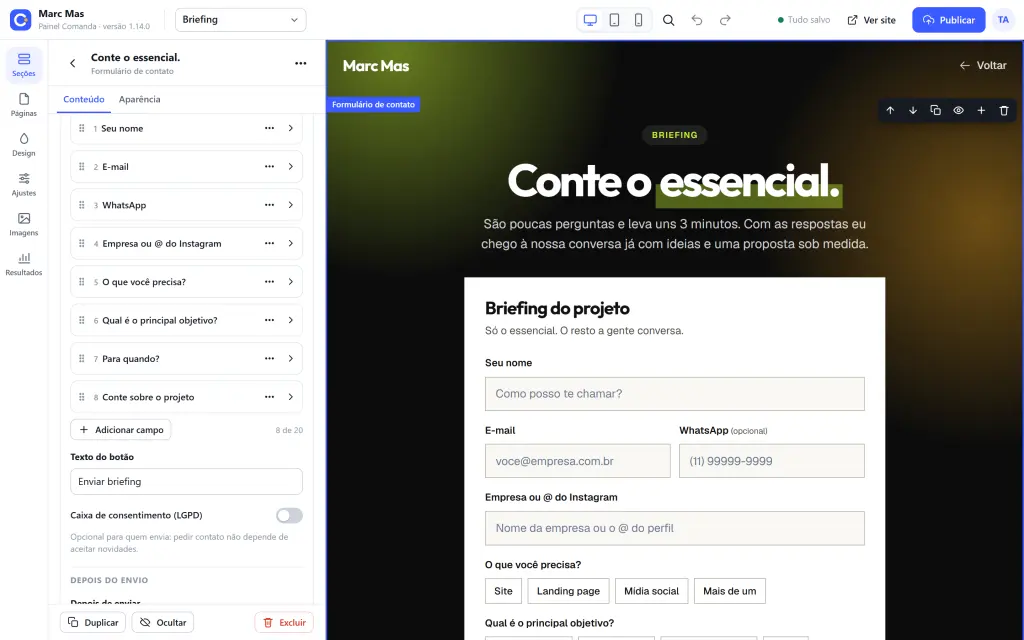The image size is (1024, 640).
Task: Expand the Seu nome field settings
Action: pos(291,128)
